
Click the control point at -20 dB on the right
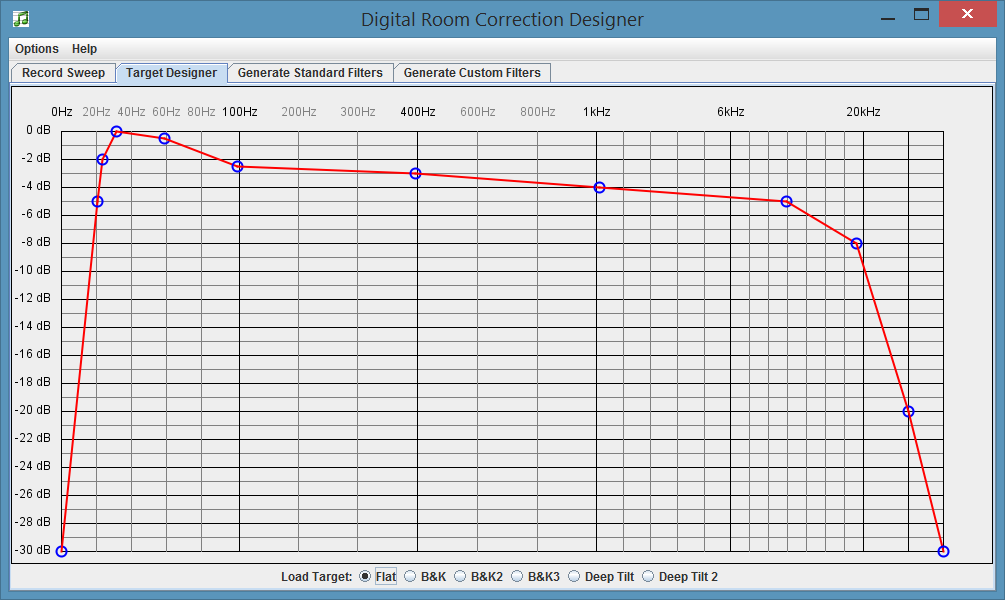tap(907, 410)
